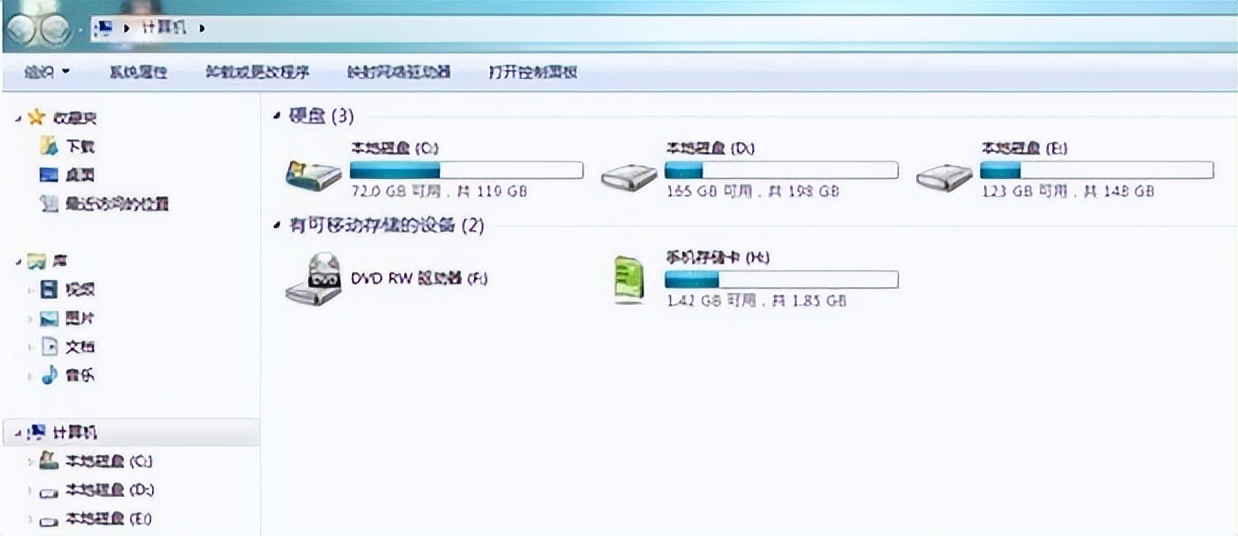1238x536 pixels.
Task: Click 卸载或更改程序 (Uninstall or change program)
Action: click(257, 72)
